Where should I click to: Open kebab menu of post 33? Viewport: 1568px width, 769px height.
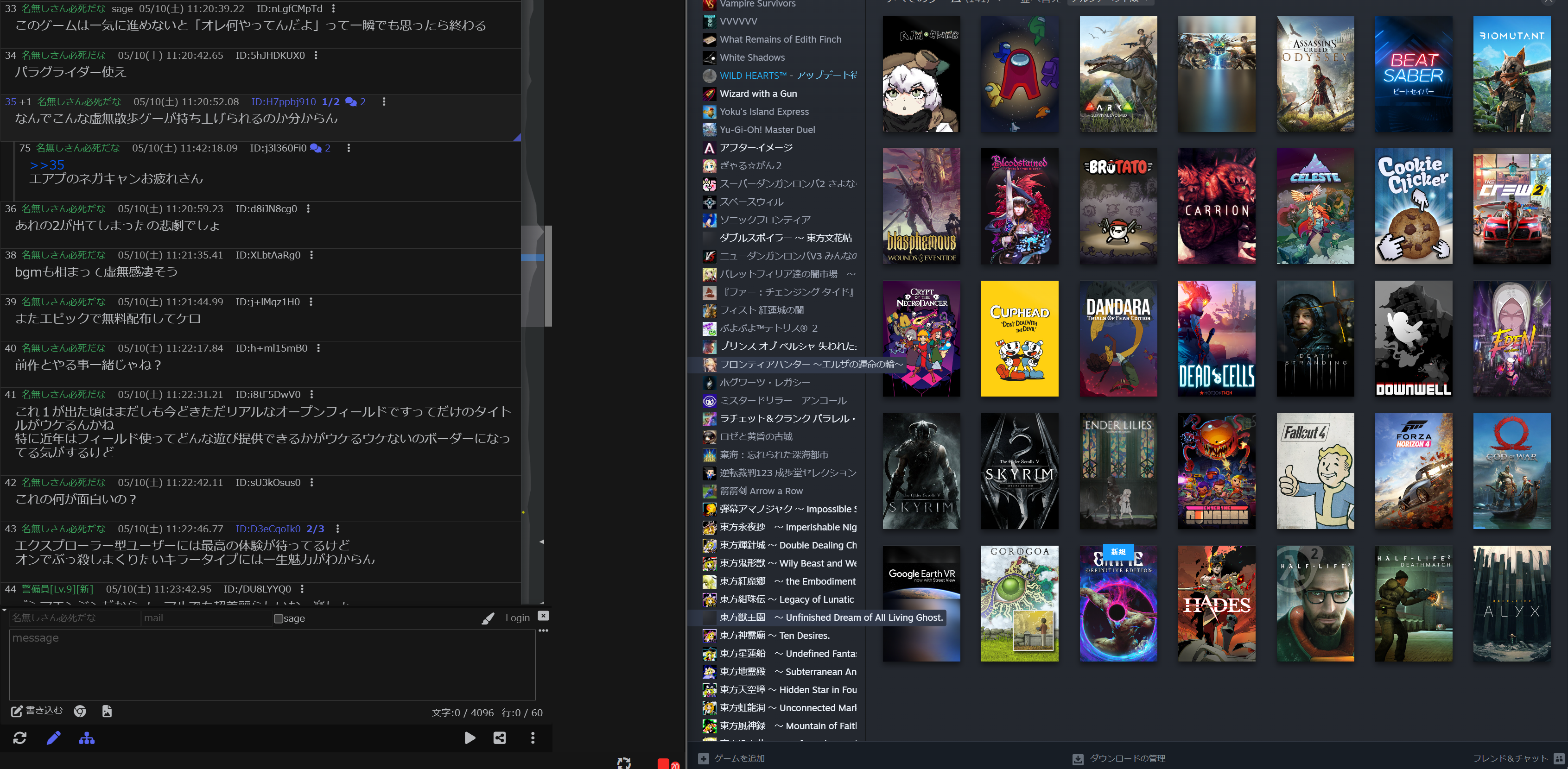pyautogui.click(x=333, y=8)
